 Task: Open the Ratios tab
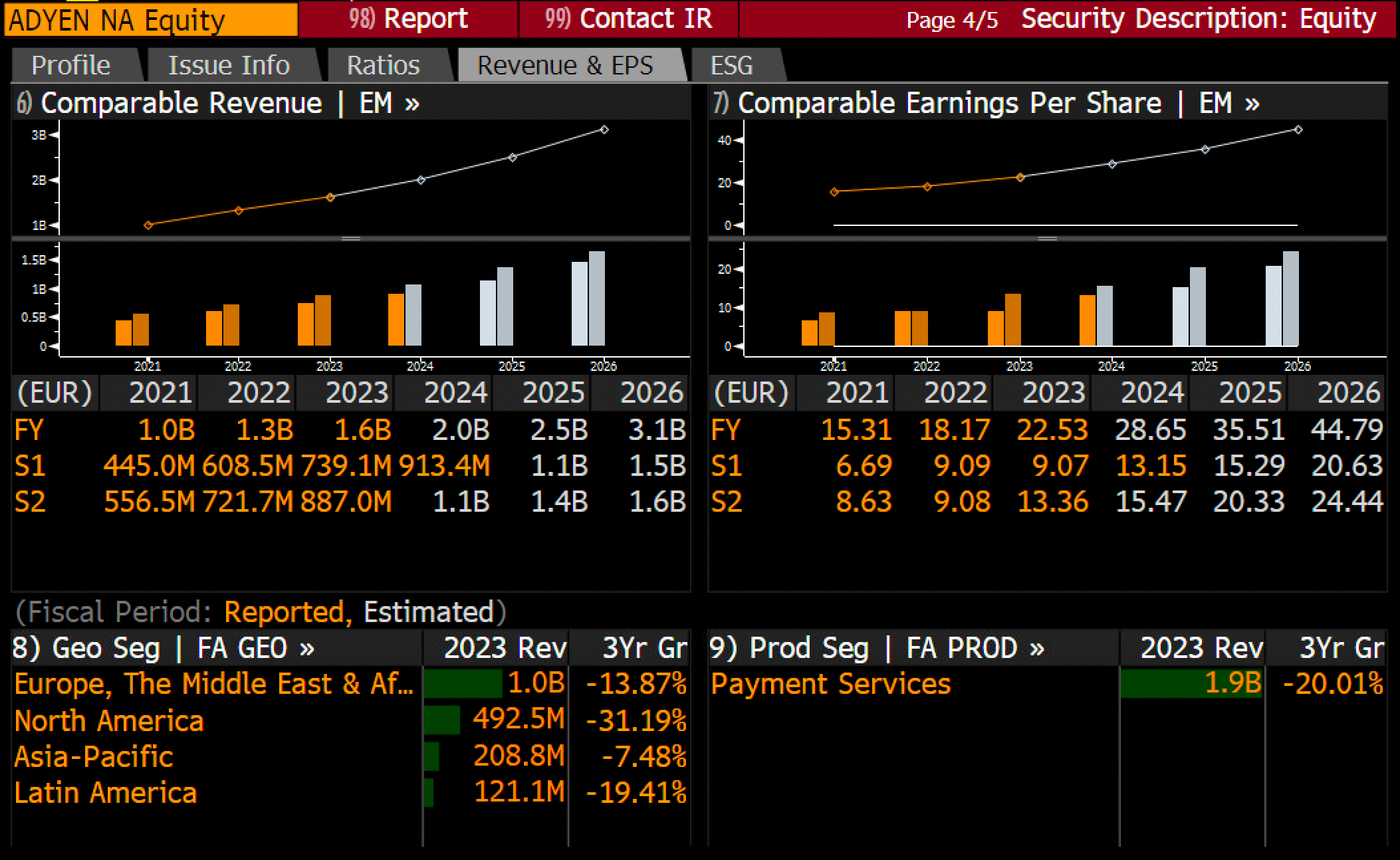point(384,65)
